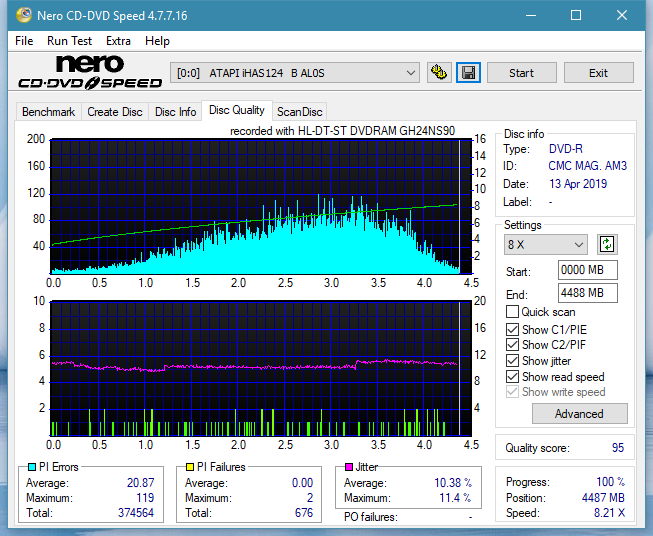Click the disc ID CMC MAG. AM3
The width and height of the screenshot is (653, 536).
pos(587,166)
